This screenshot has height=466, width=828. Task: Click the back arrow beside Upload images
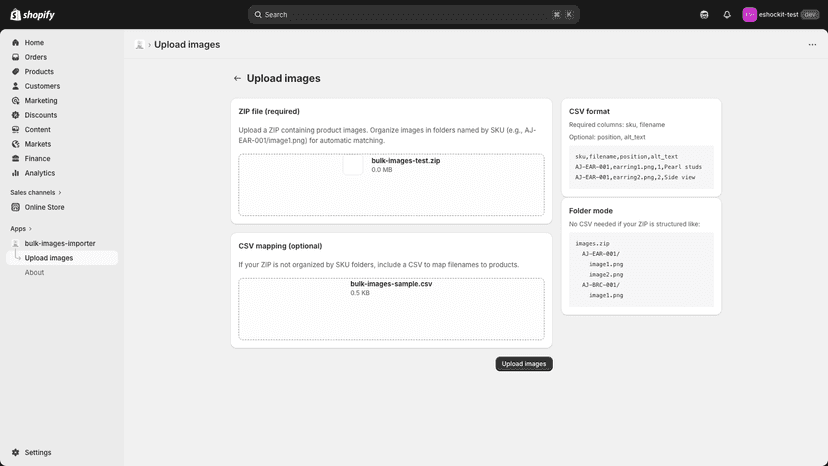point(237,78)
